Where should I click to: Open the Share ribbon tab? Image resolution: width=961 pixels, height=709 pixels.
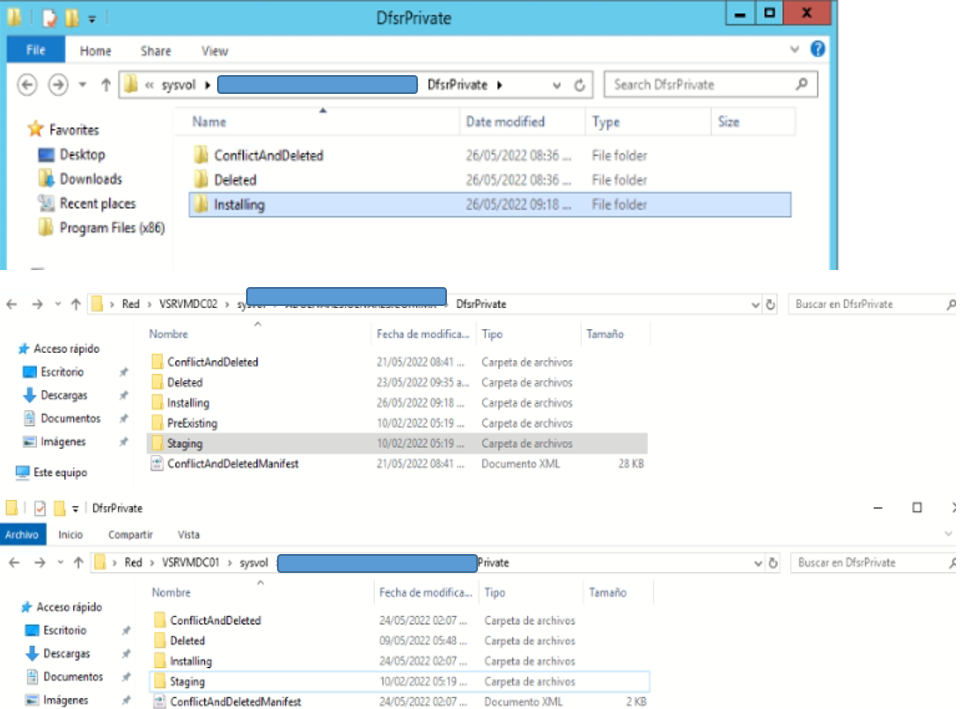pyautogui.click(x=156, y=51)
